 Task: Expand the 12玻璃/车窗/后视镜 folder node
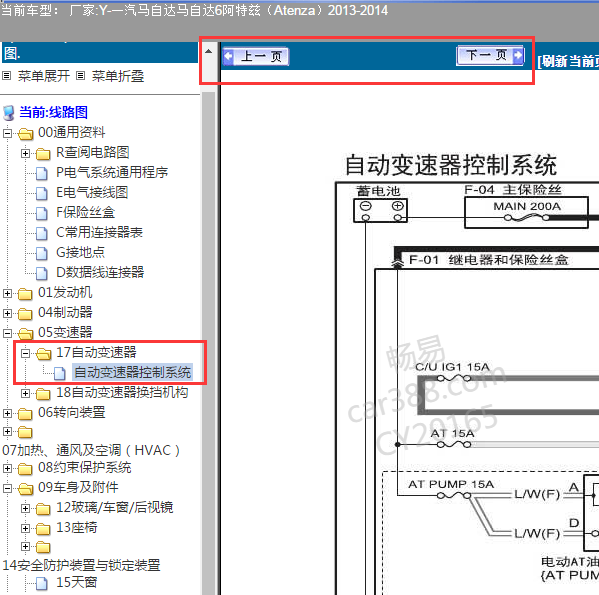coord(25,508)
